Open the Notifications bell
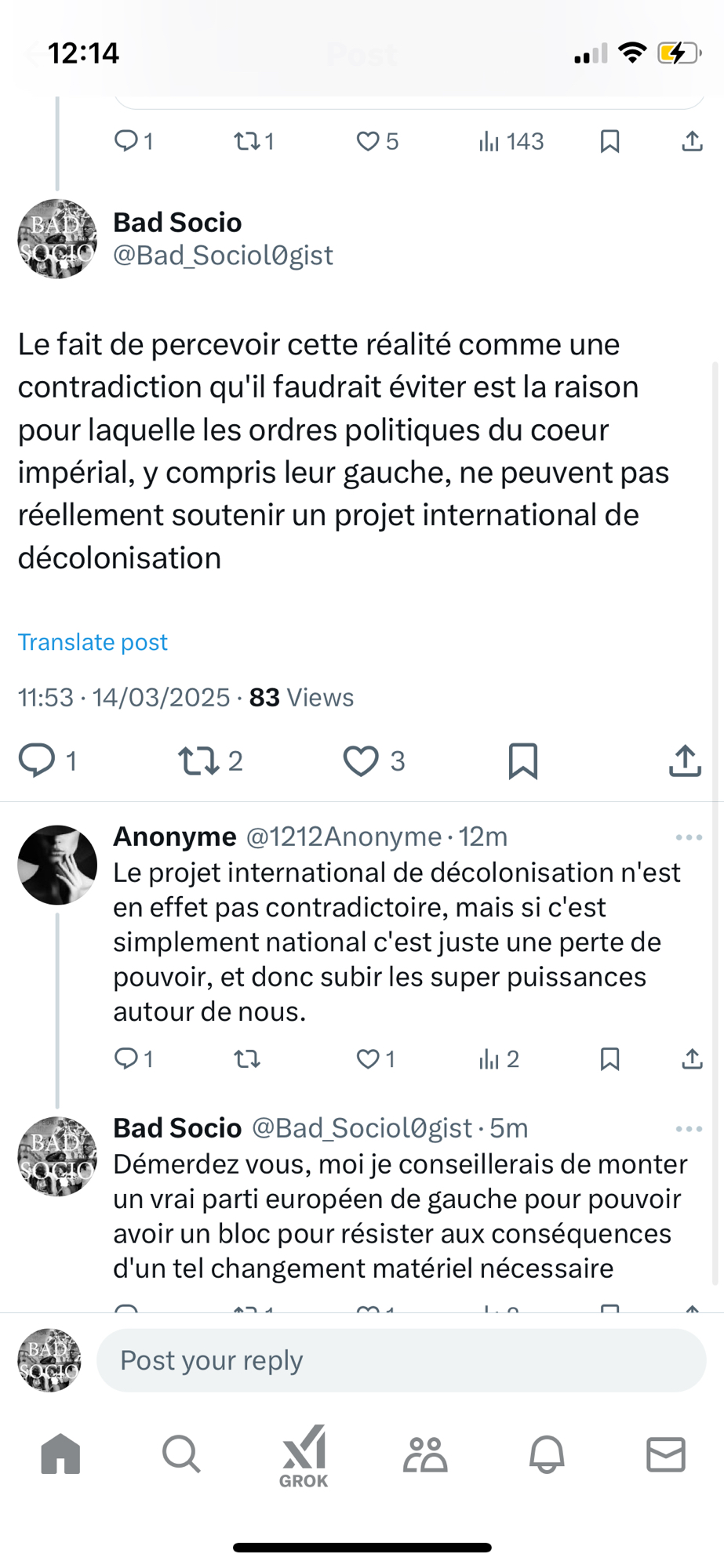Image resolution: width=724 pixels, height=1568 pixels. (x=547, y=1455)
